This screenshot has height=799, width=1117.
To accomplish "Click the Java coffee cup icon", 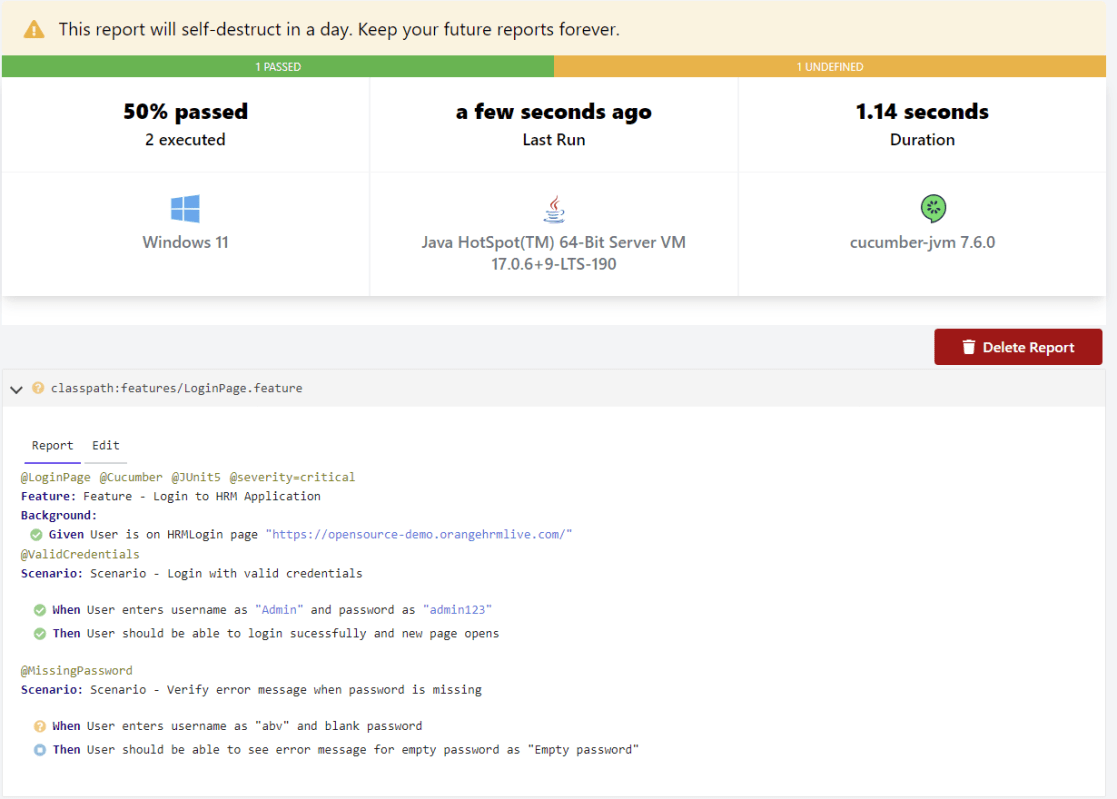I will point(553,209).
